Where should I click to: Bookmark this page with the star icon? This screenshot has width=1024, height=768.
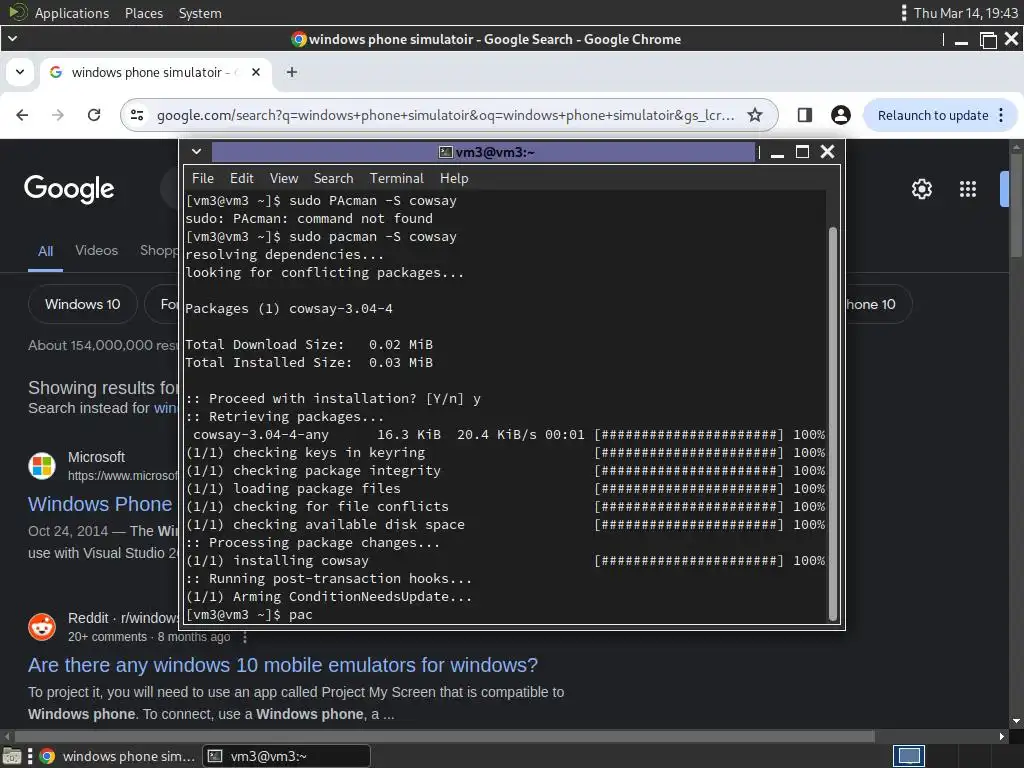[755, 115]
